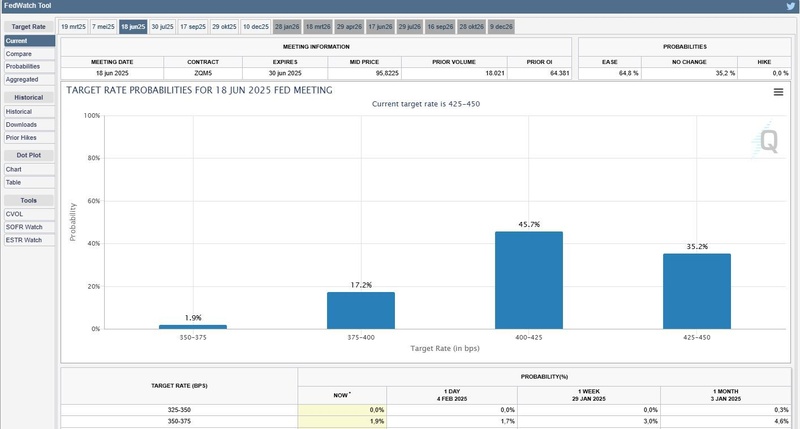Select the 30 jul25 meeting tab
Viewport: 800px width, 429px height.
click(x=162, y=27)
